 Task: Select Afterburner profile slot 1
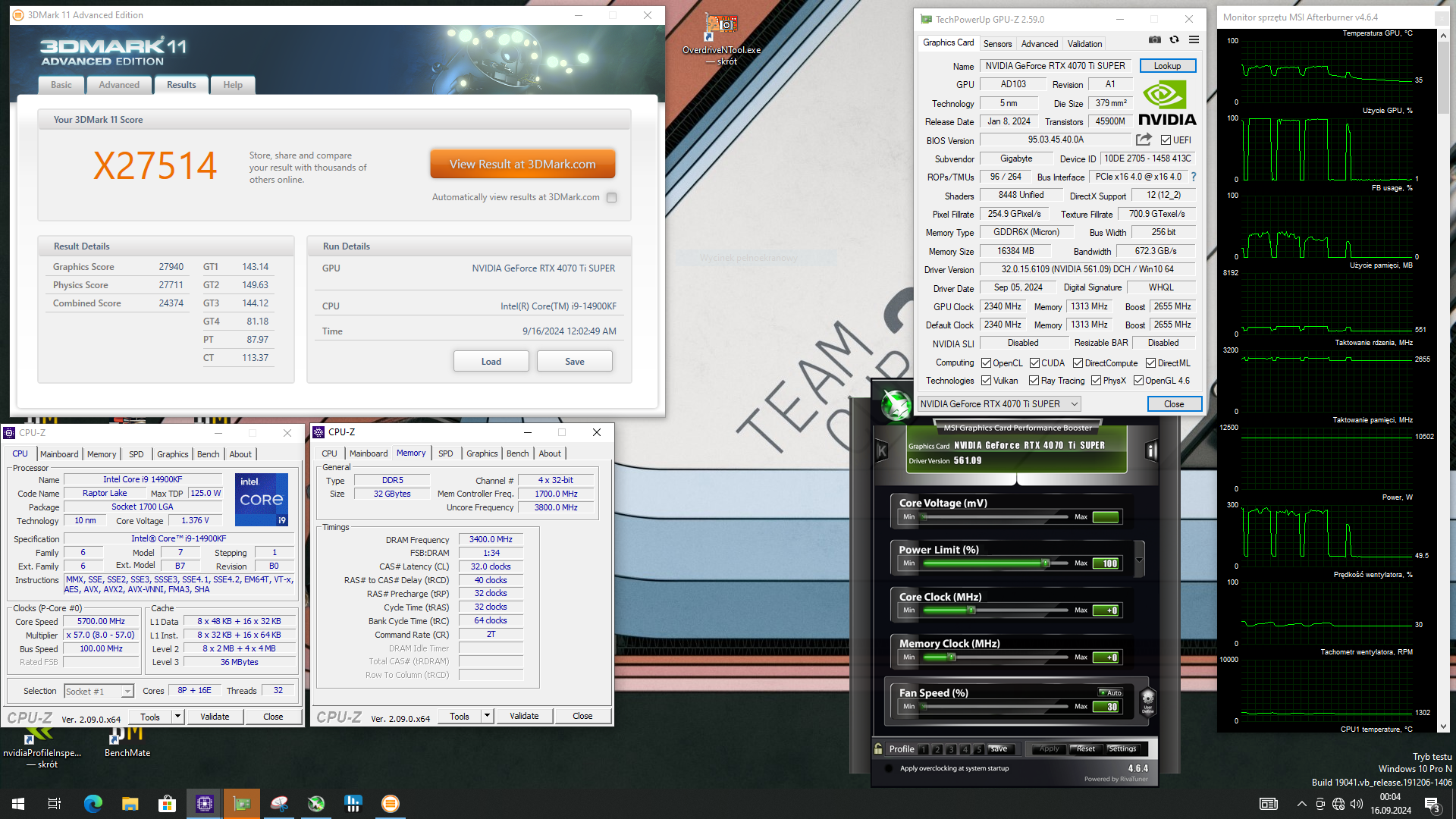point(924,749)
